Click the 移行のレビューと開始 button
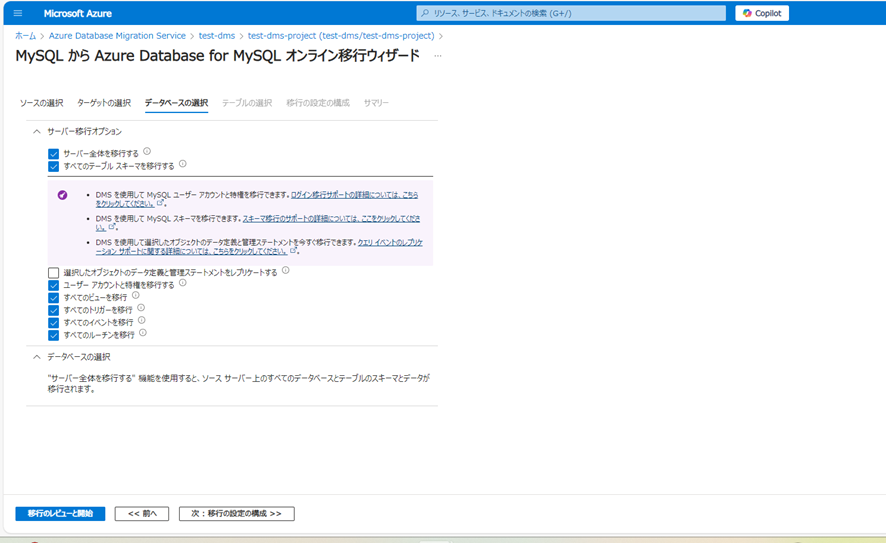 60,514
